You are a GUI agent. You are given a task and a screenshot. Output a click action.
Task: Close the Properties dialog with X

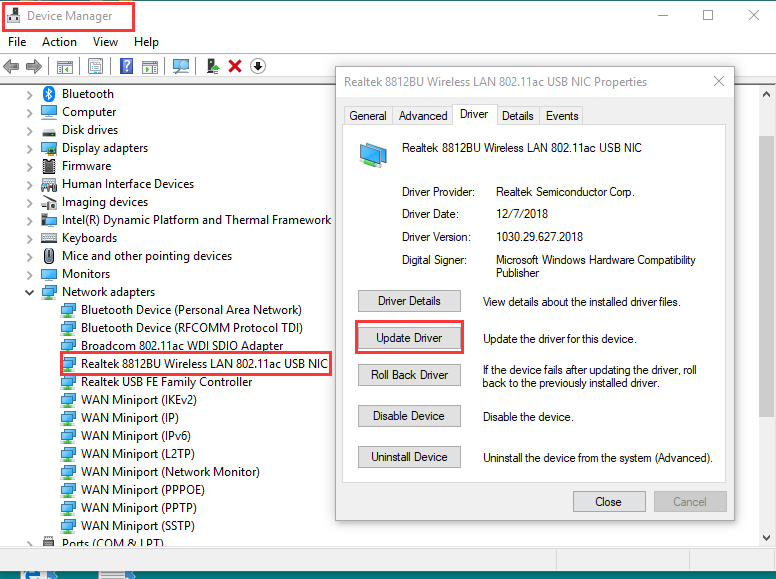coord(719,81)
